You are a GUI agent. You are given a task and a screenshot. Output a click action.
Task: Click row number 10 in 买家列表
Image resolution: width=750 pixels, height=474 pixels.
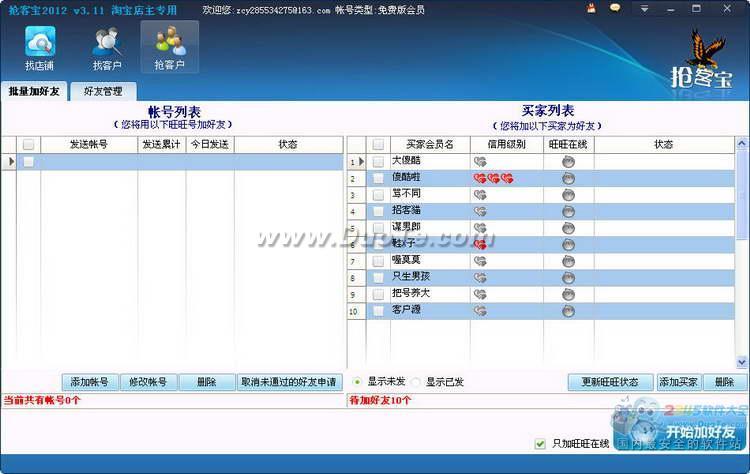pos(353,311)
